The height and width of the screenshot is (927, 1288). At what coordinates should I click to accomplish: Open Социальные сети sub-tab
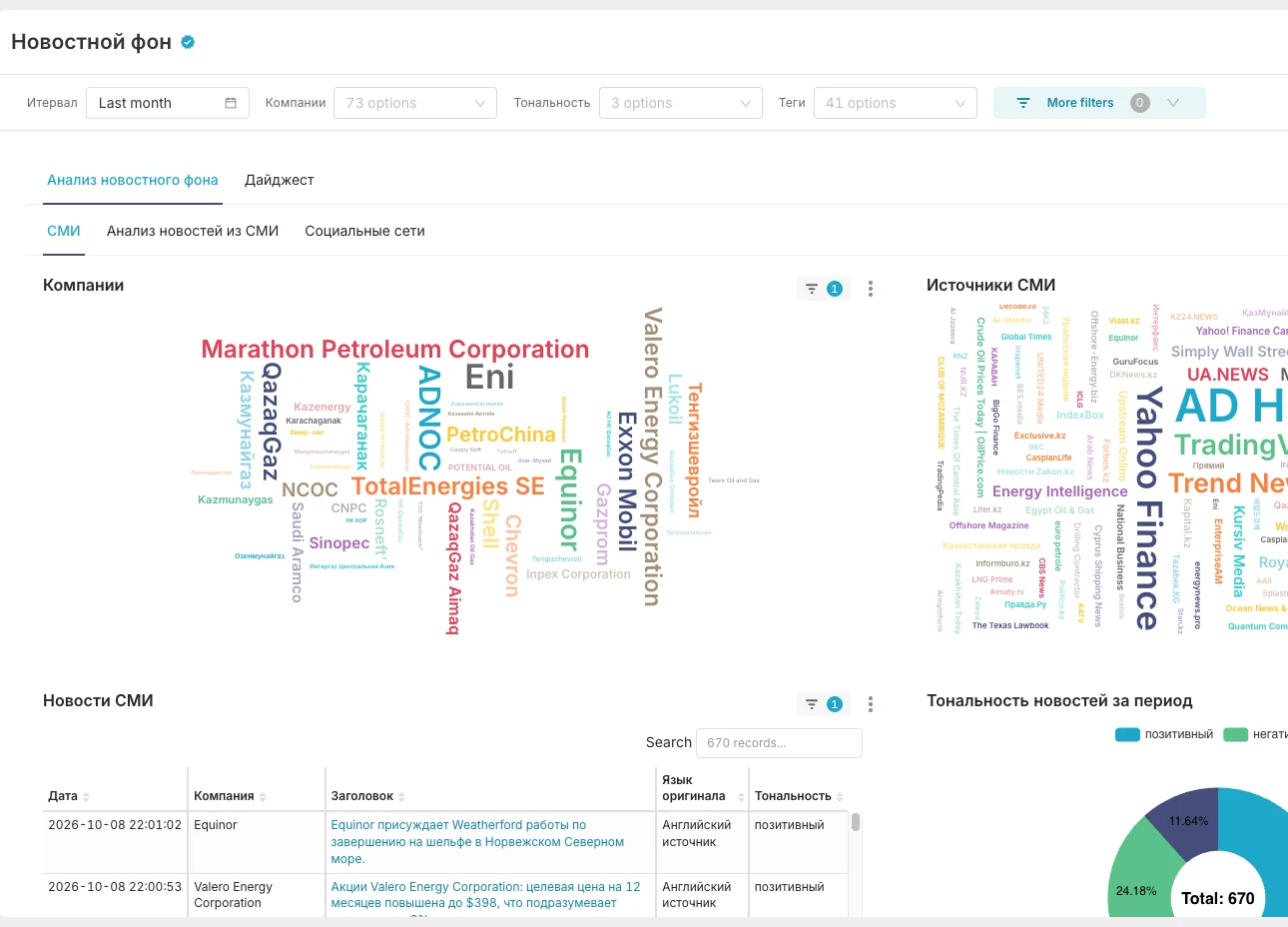coord(364,231)
